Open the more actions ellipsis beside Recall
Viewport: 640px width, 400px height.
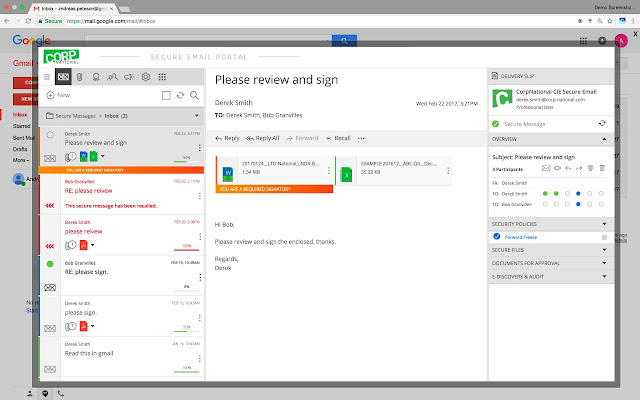[361, 138]
